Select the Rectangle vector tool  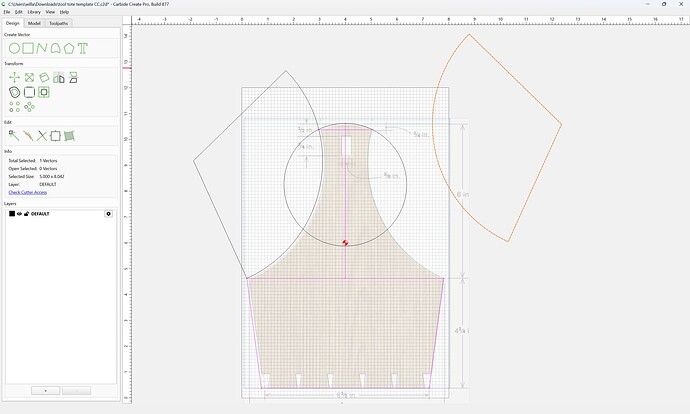point(28,48)
